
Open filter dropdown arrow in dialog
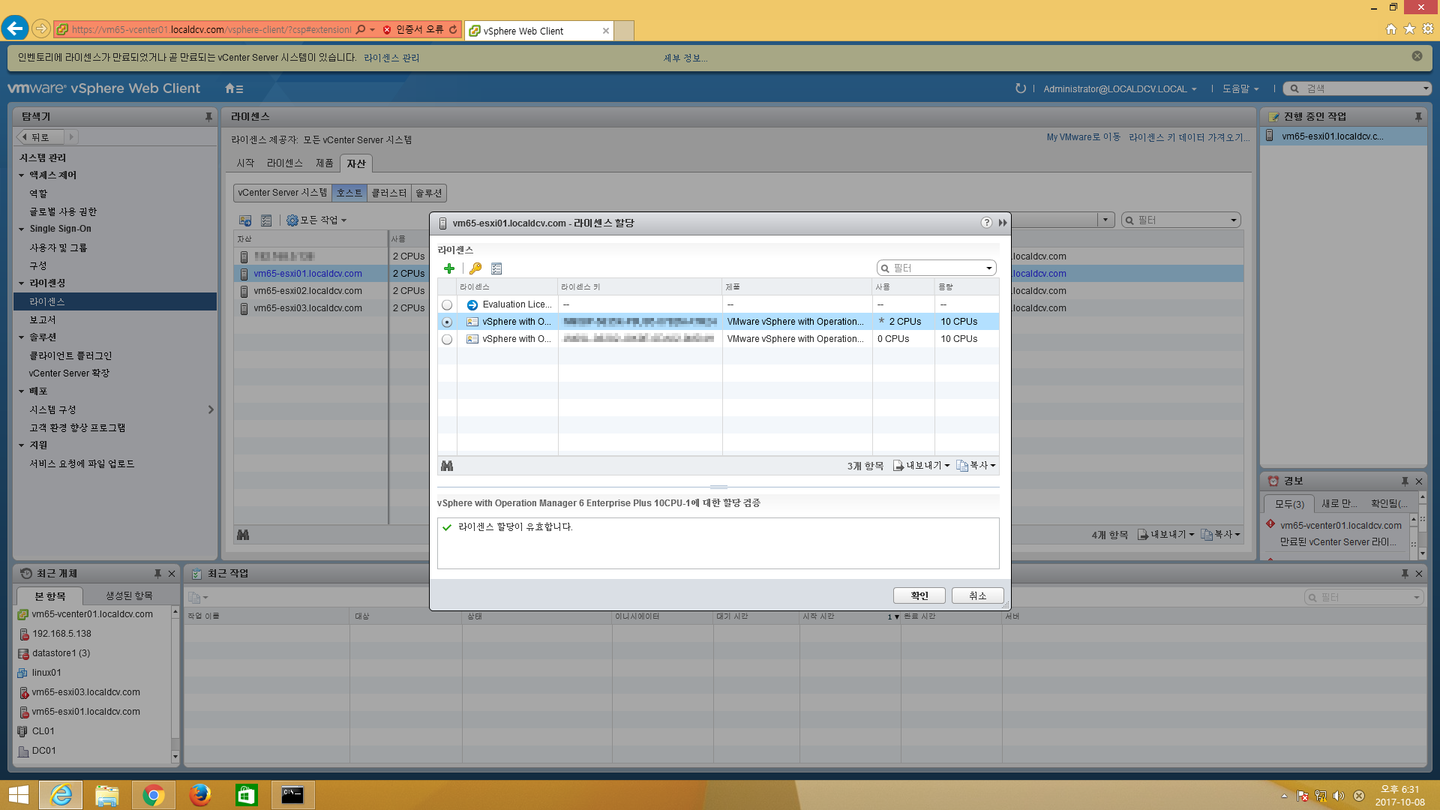pos(989,268)
